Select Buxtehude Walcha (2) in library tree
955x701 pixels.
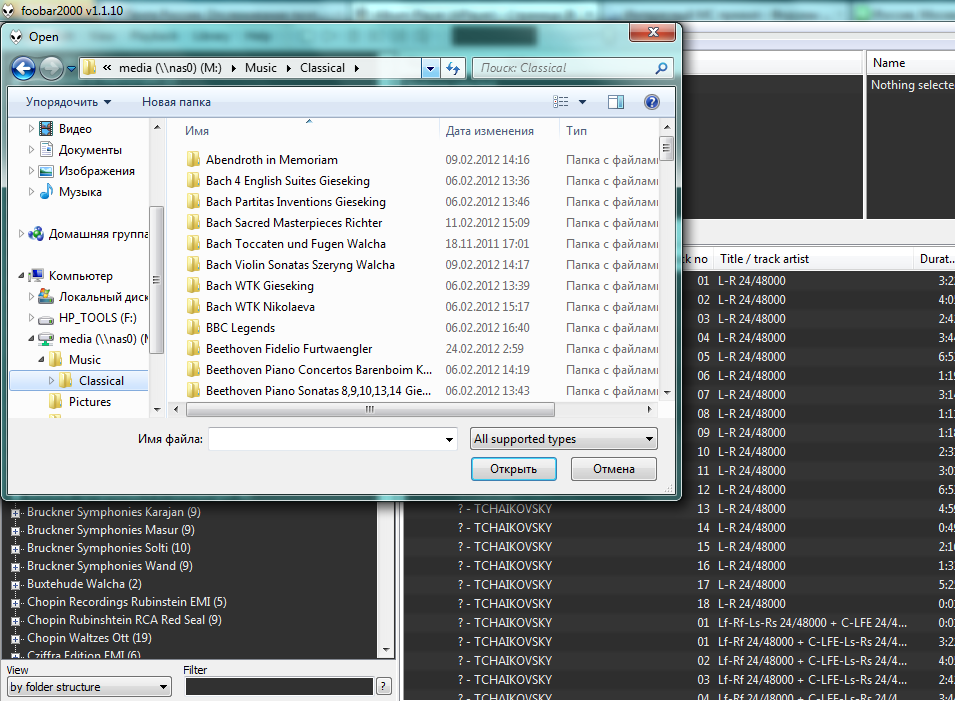click(x=84, y=584)
